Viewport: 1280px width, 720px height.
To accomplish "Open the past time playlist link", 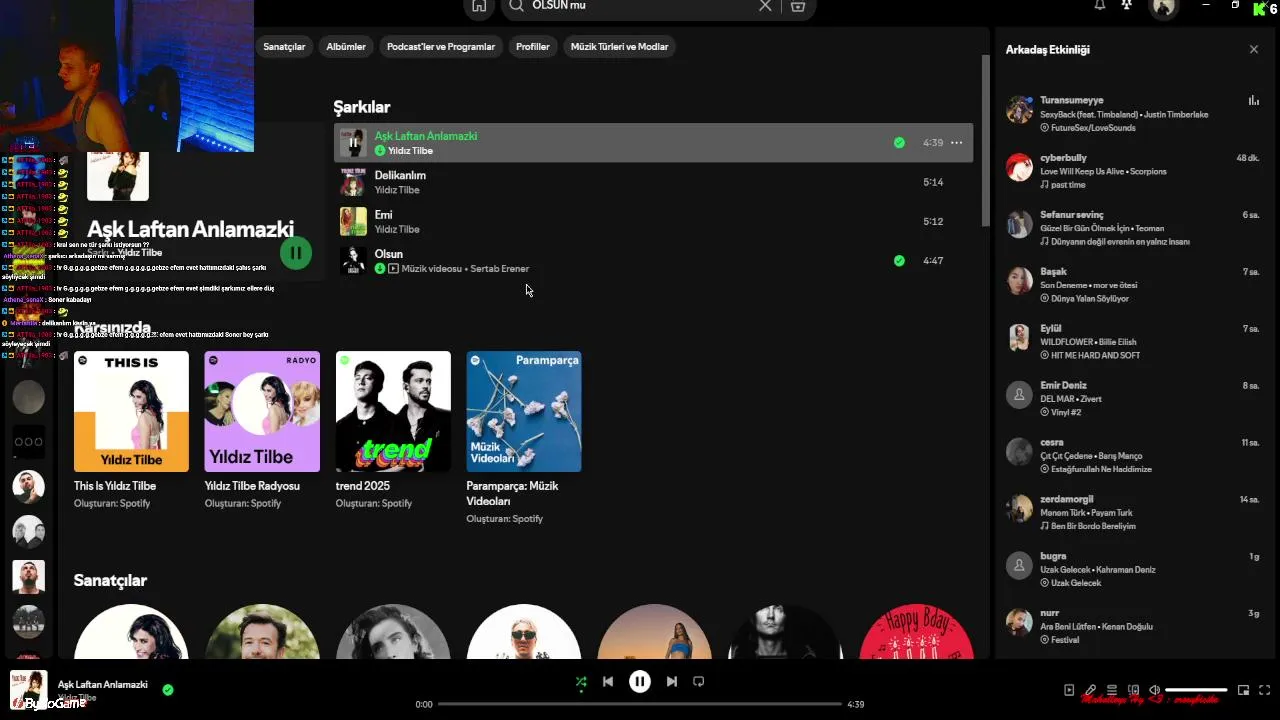I will coord(1068,185).
